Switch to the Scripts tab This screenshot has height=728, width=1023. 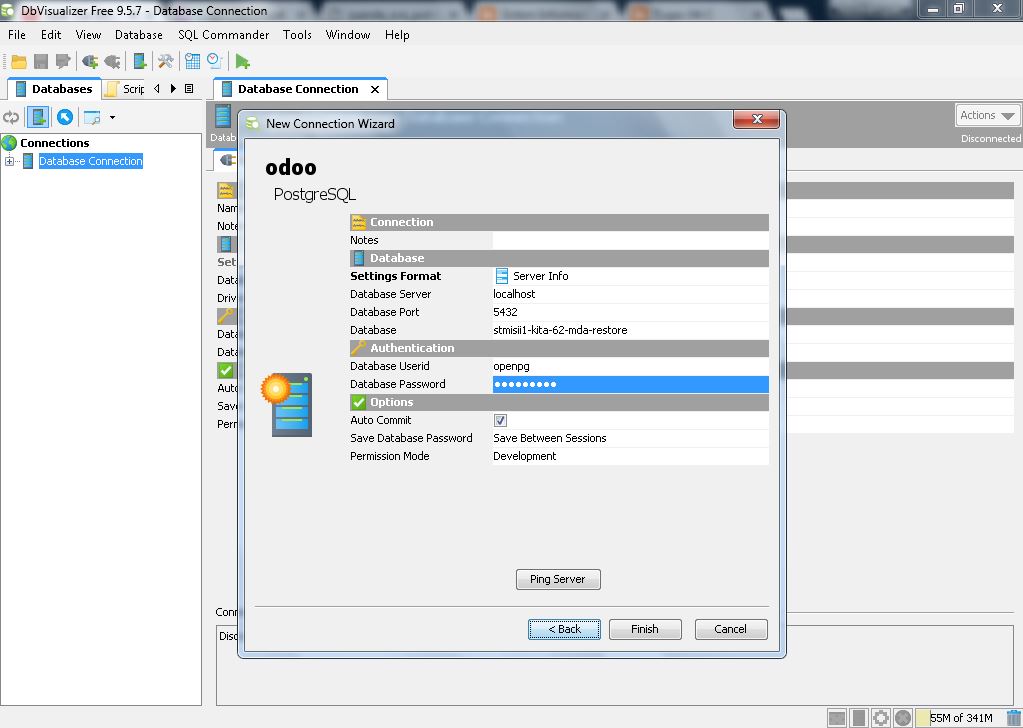pyautogui.click(x=125, y=89)
